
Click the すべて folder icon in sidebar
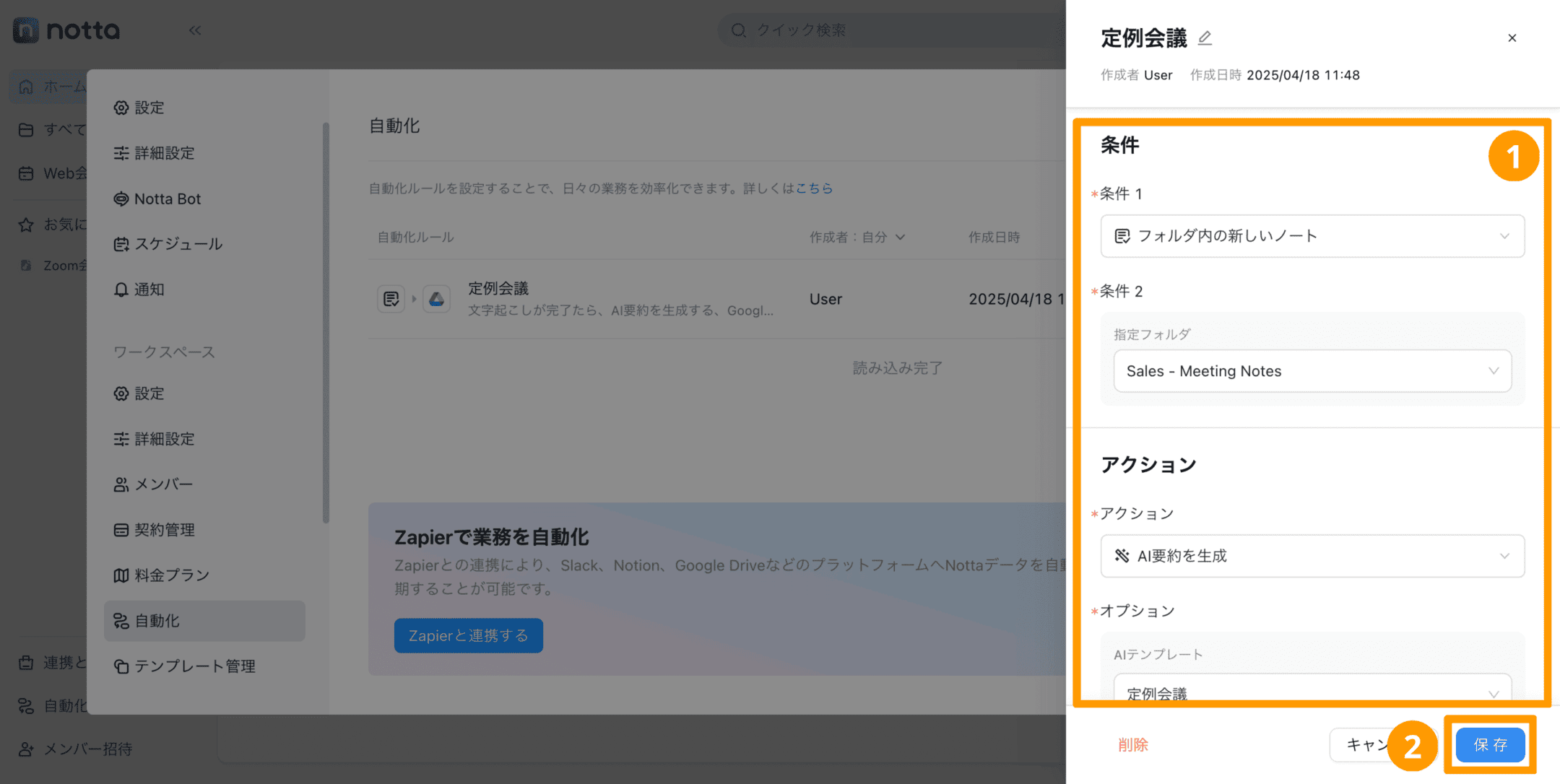(26, 130)
